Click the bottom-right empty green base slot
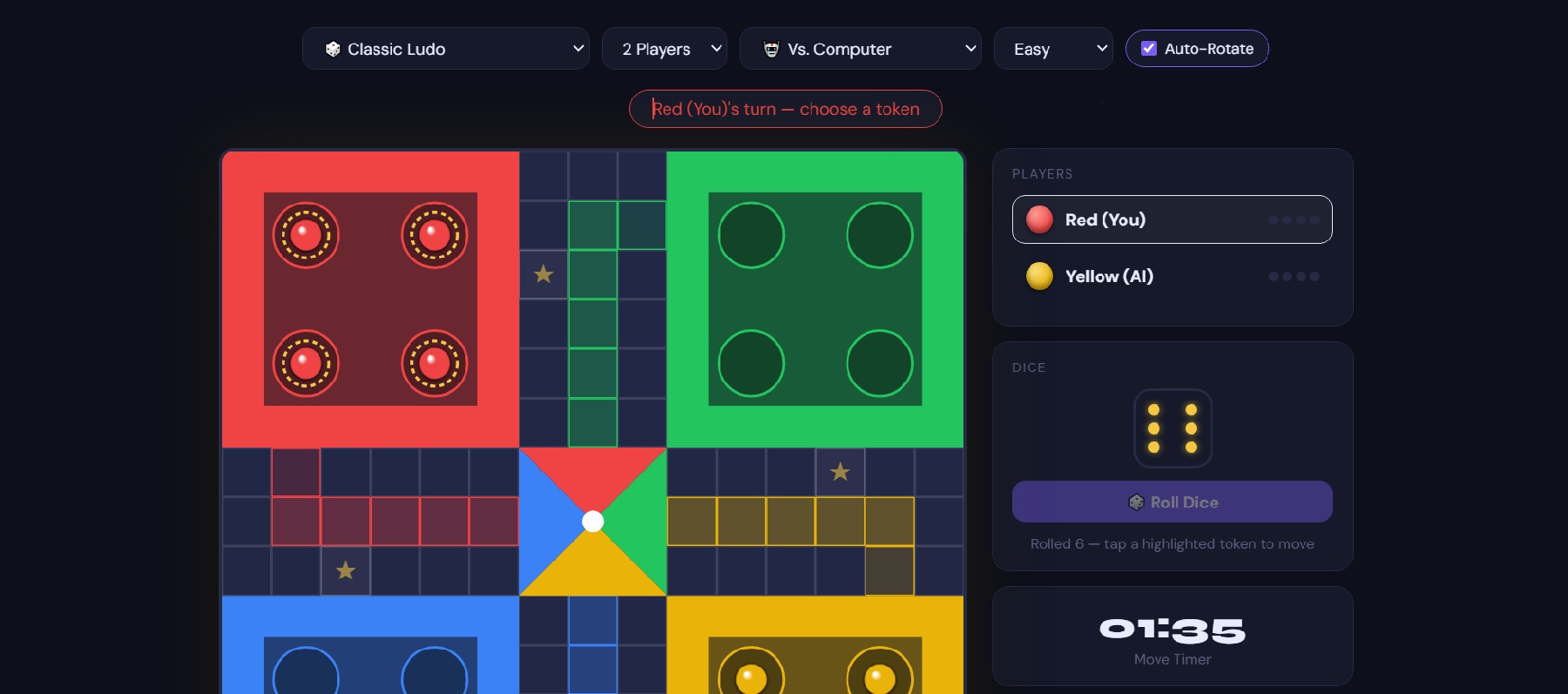This screenshot has height=694, width=1568. (x=879, y=363)
